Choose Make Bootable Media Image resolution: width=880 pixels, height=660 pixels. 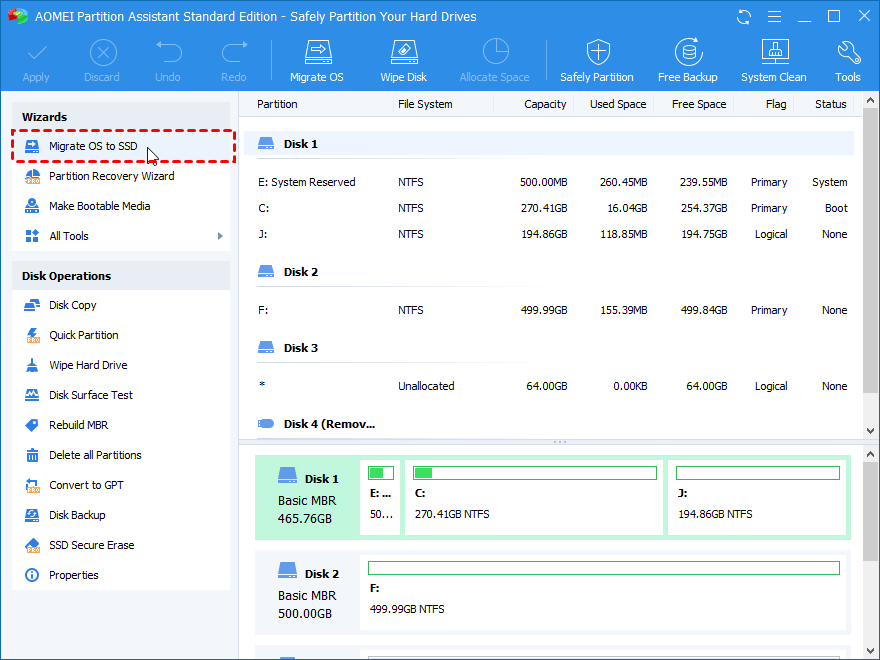click(99, 206)
